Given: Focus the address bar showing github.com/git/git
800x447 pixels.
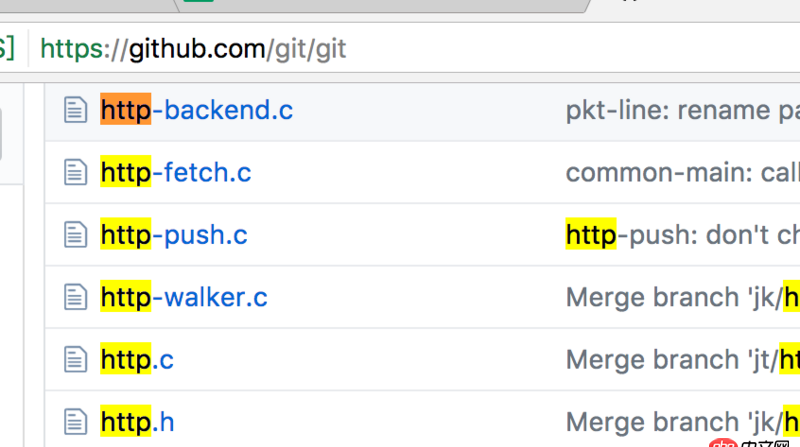Looking at the screenshot, I should tap(413, 48).
